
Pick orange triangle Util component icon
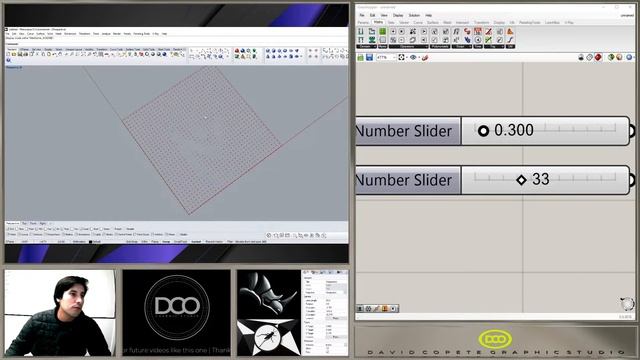[x=510, y=31]
